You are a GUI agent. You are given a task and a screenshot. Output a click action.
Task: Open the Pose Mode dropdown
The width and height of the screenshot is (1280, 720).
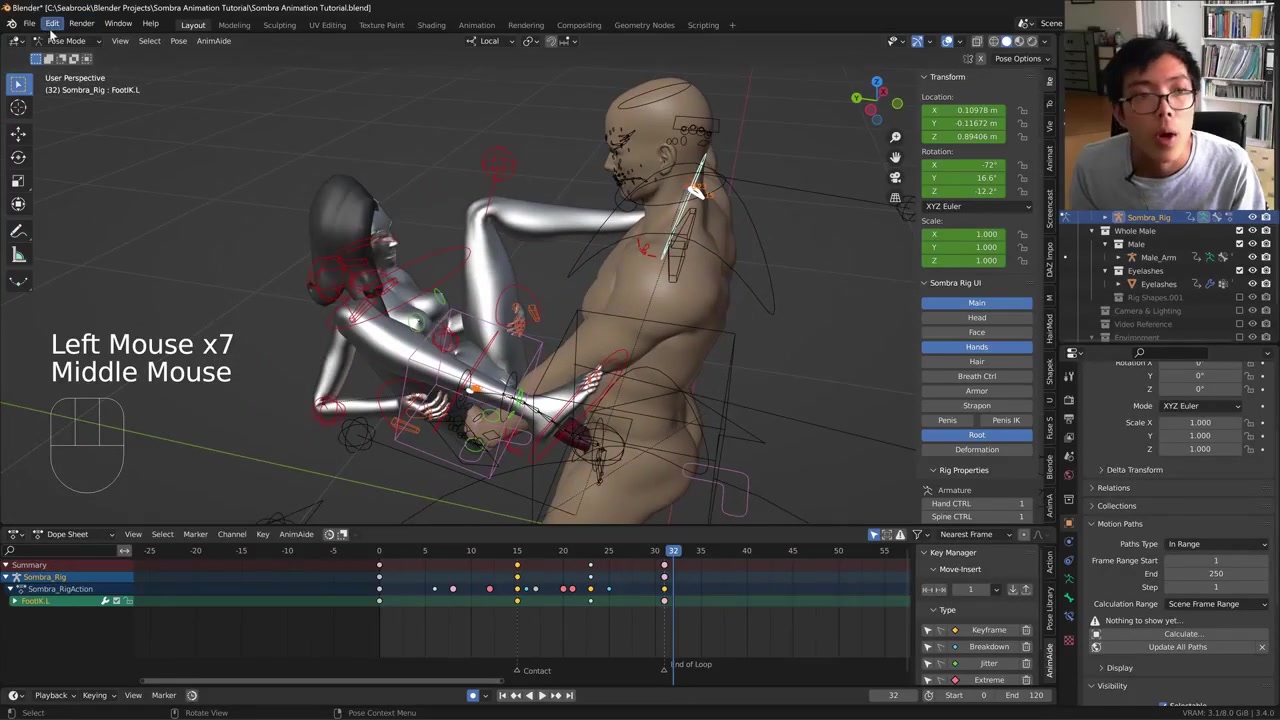66,41
